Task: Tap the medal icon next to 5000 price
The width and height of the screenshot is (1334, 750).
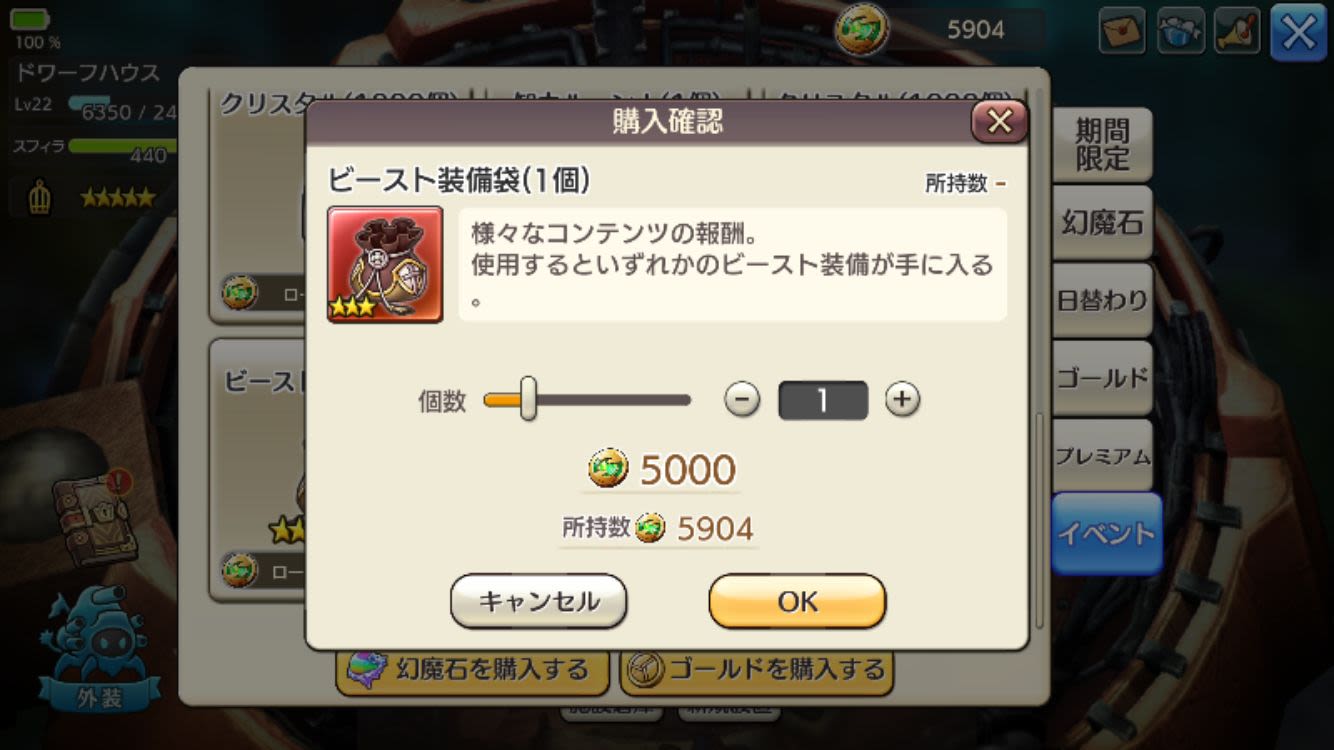Action: (608, 468)
